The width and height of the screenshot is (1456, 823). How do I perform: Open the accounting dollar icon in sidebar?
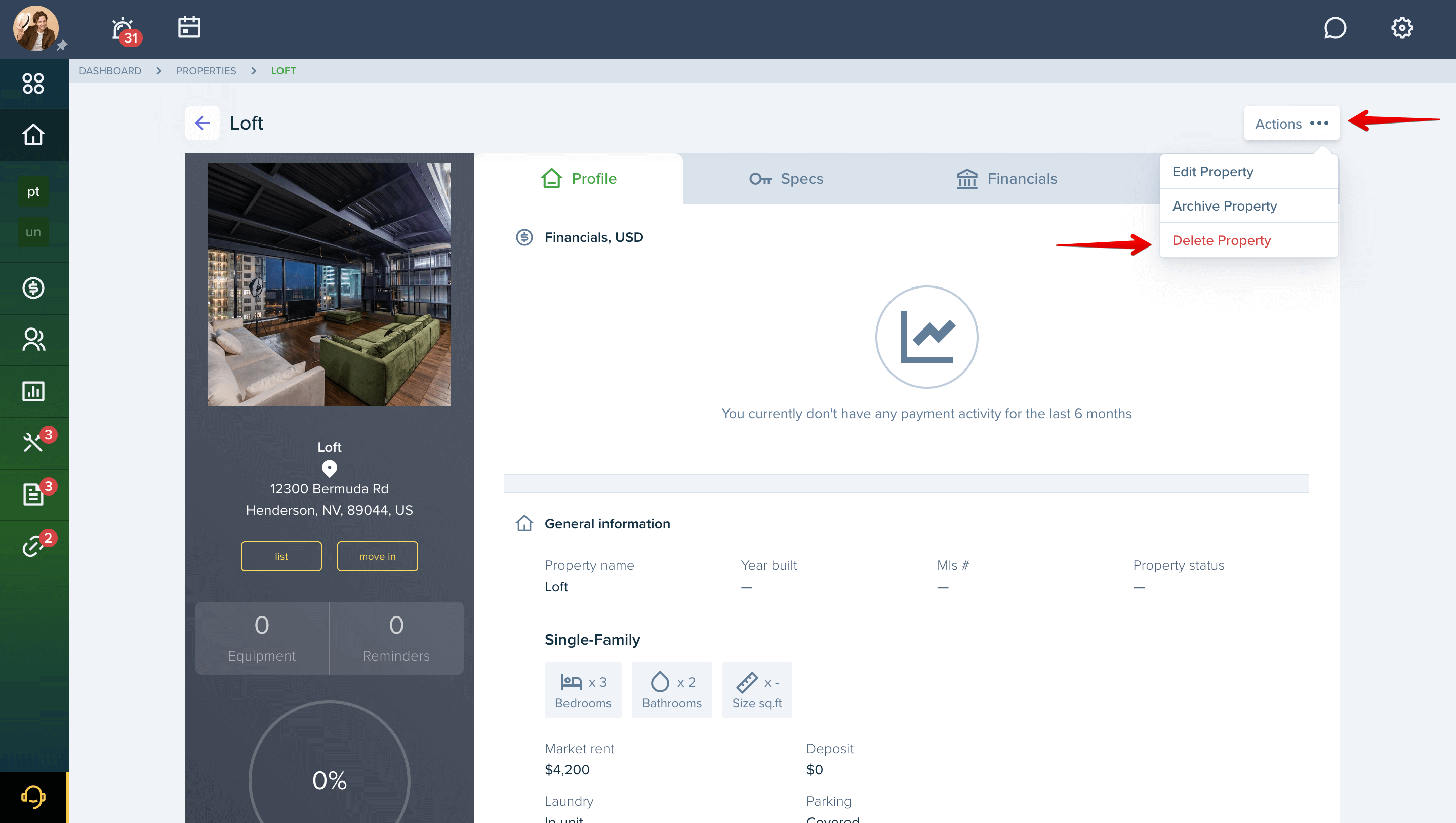tap(33, 289)
